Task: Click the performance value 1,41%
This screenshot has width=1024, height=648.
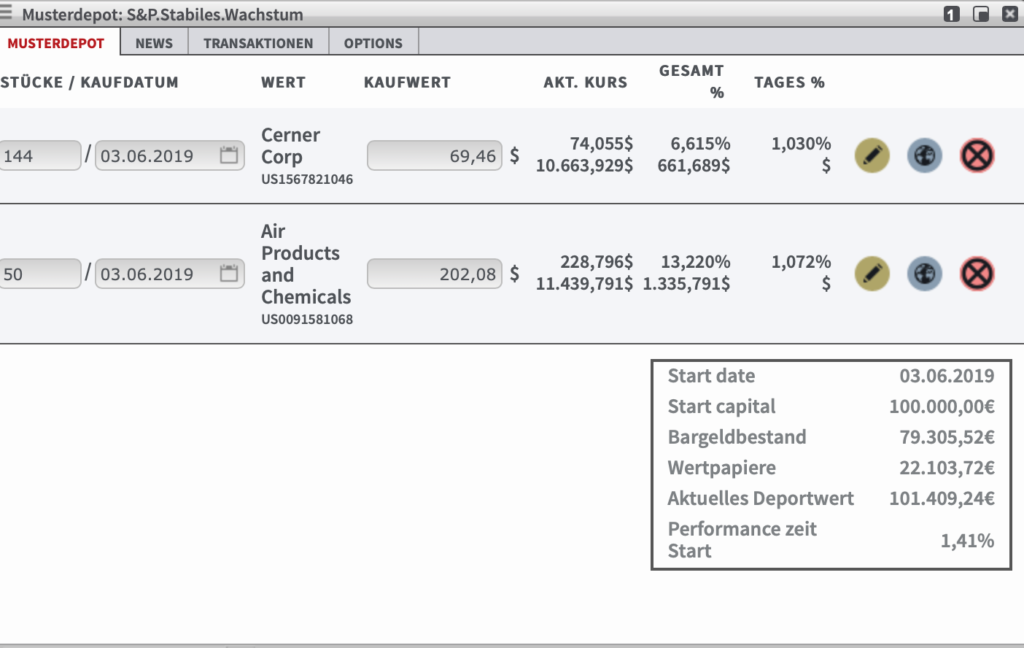Action: pos(967,541)
